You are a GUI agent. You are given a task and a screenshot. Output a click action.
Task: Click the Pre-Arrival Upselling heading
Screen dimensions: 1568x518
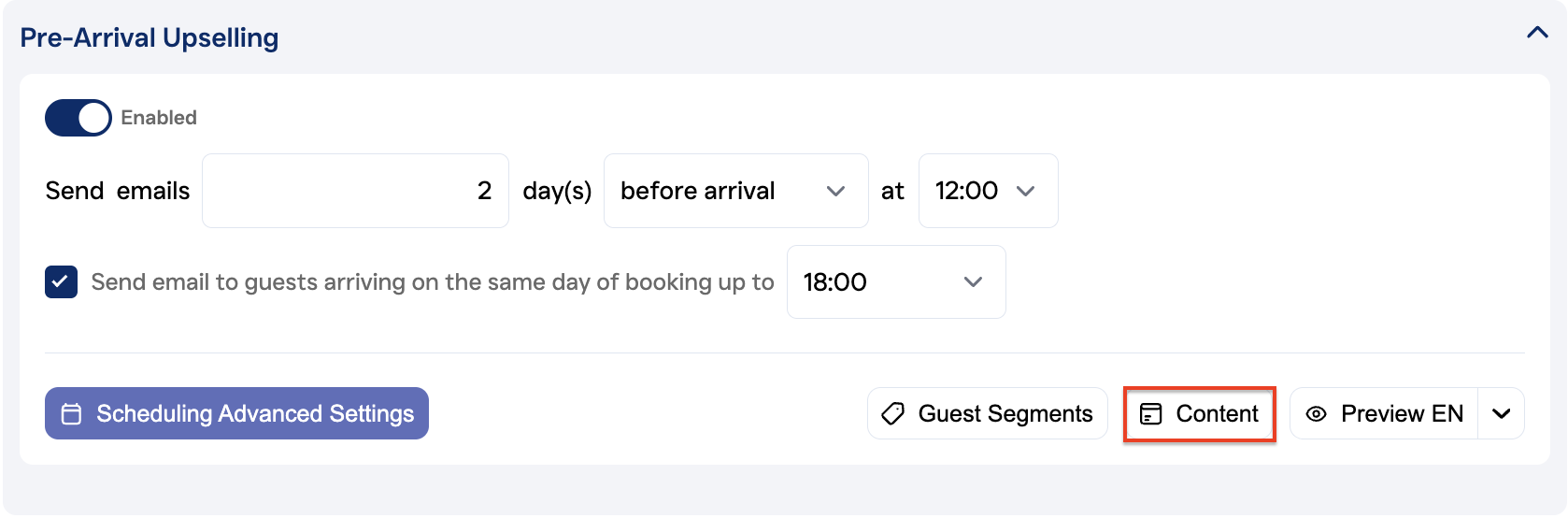[150, 37]
